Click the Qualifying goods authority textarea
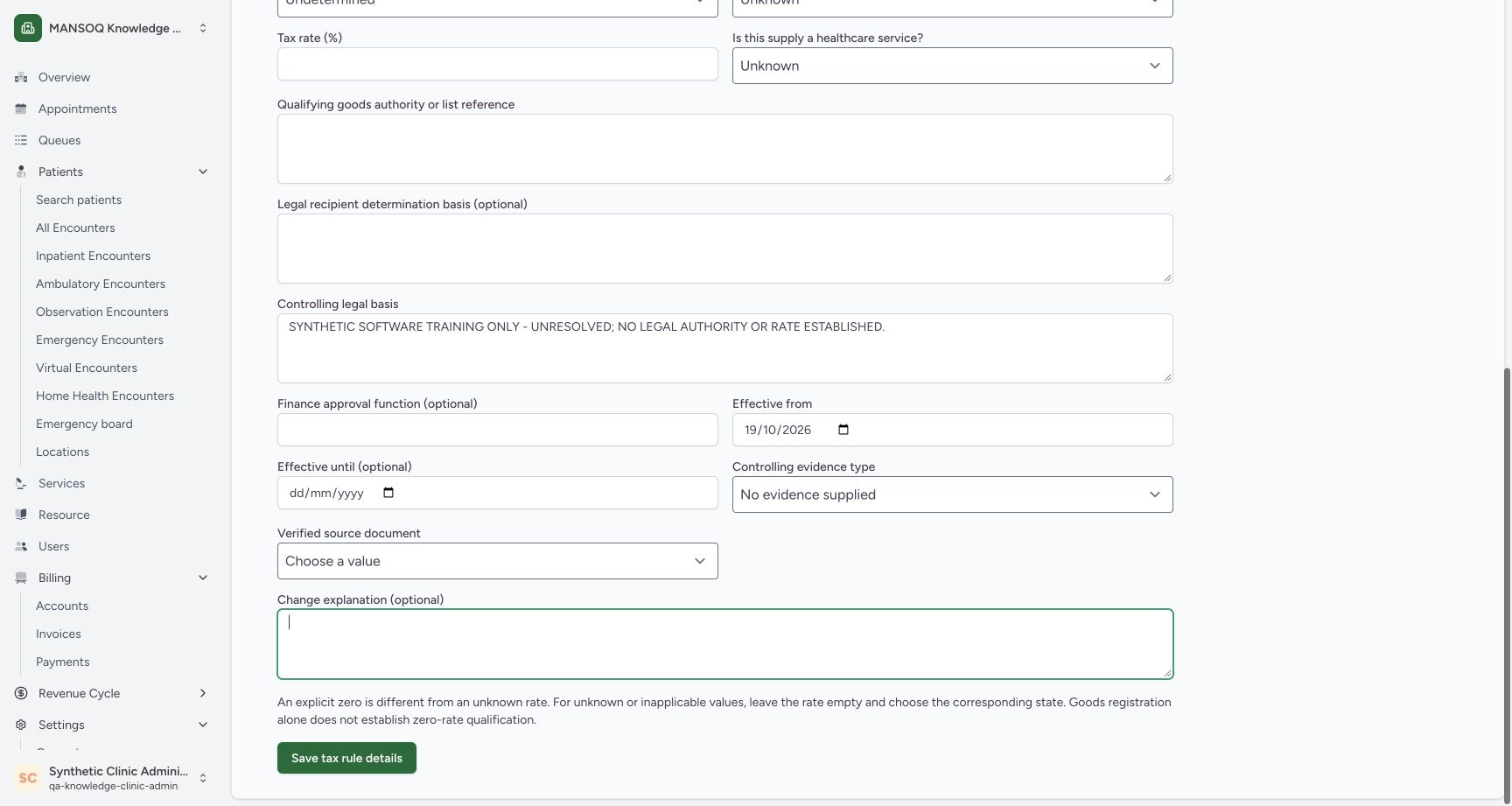The height and width of the screenshot is (806, 1512). 725,149
